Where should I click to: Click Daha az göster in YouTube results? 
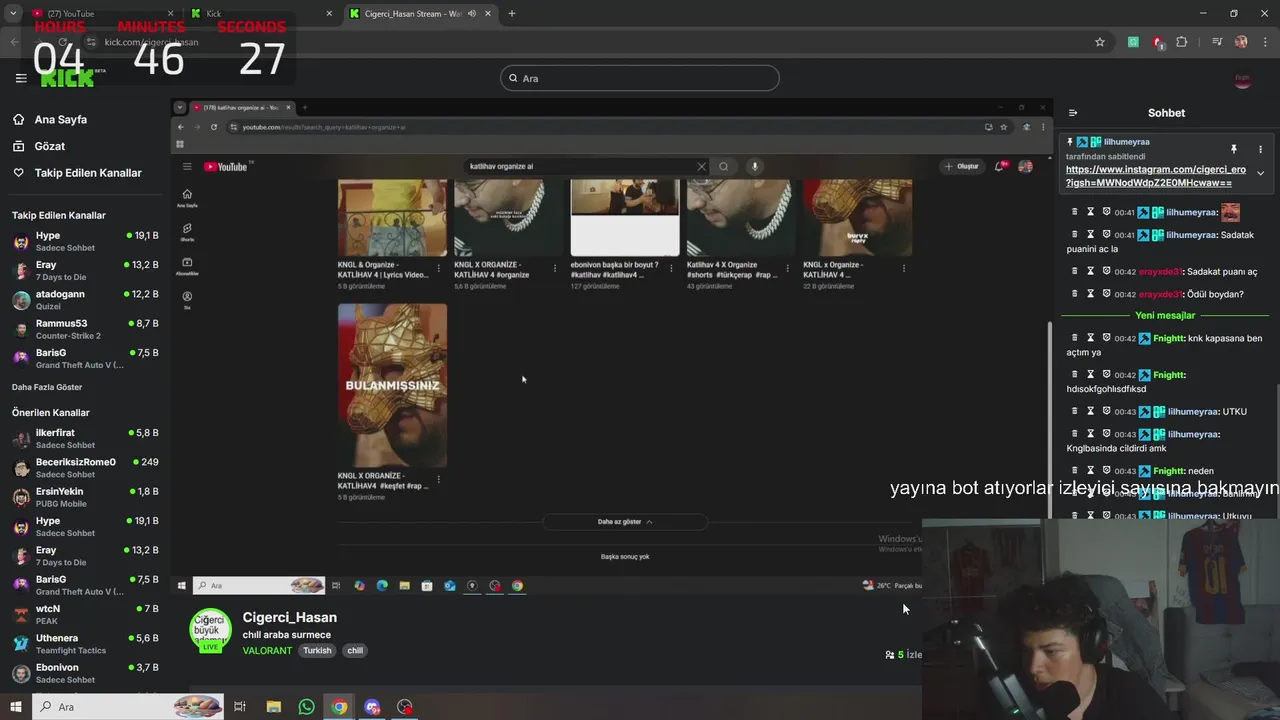point(625,522)
